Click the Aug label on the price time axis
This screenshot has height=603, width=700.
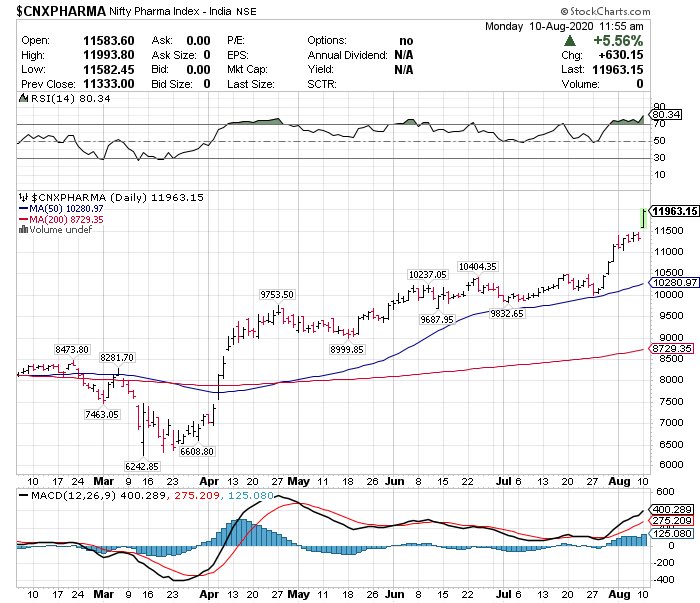620,482
